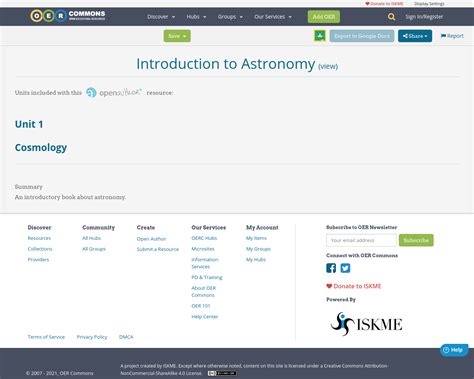Open the search magnifier icon

391,17
